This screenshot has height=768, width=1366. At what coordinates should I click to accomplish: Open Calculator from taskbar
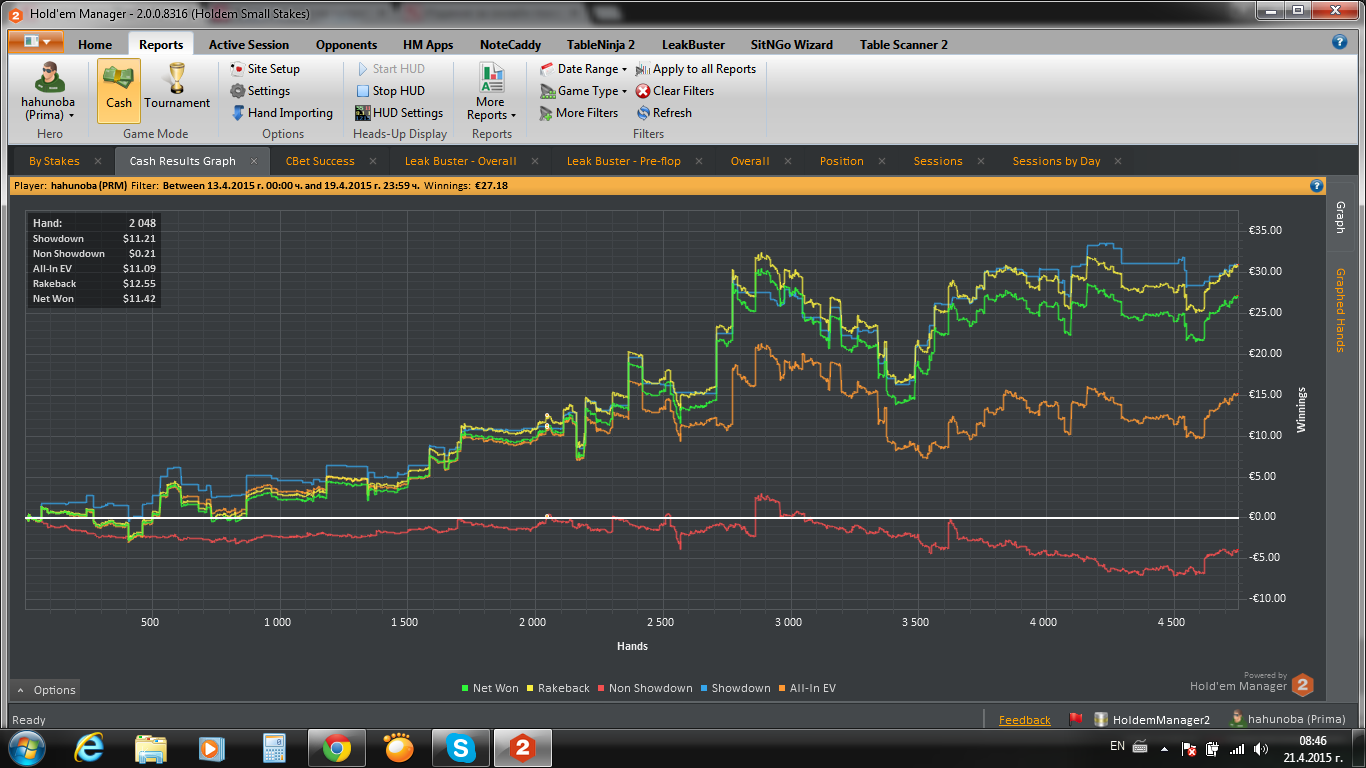[273, 748]
